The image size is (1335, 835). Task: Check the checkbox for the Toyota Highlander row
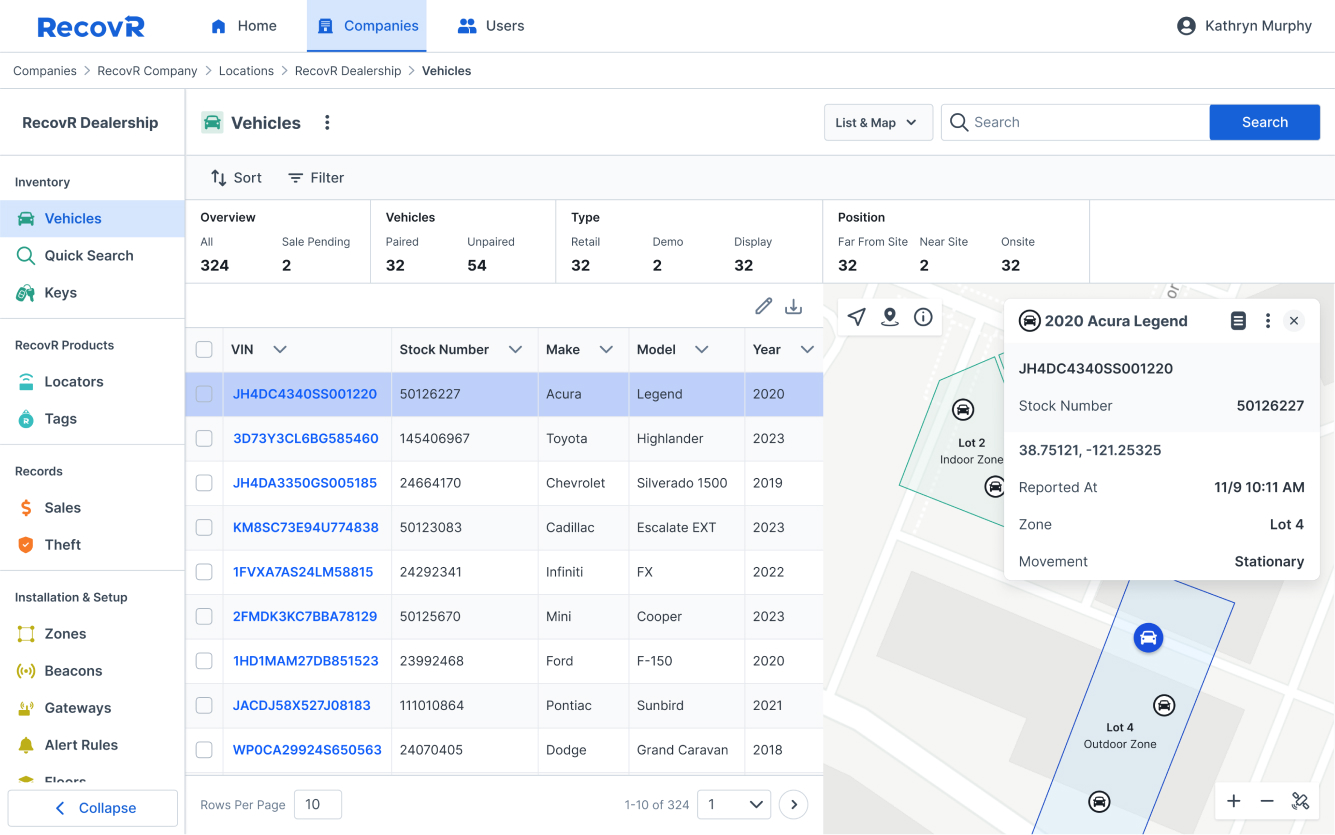point(204,438)
